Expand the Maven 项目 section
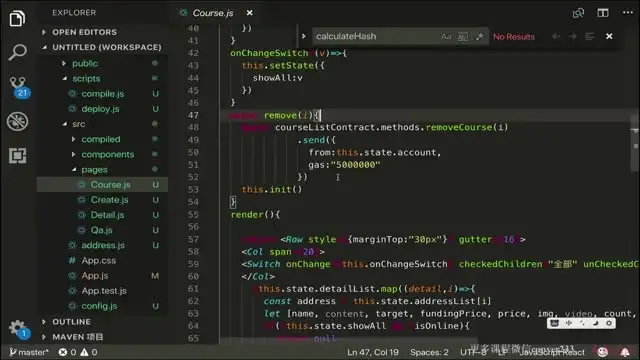 [78, 337]
